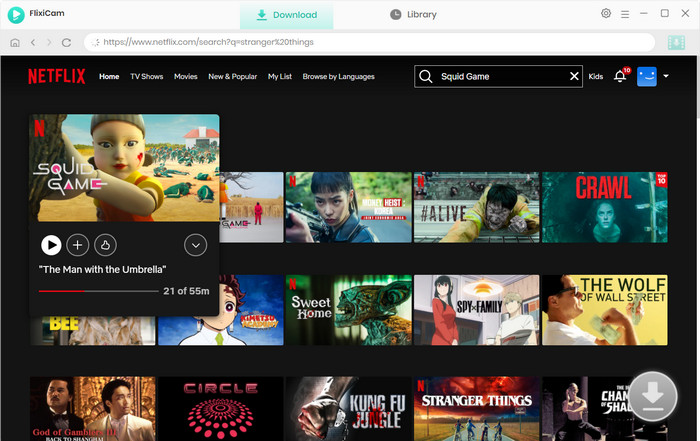
Task: Click the Squid Game search field
Action: [x=499, y=76]
